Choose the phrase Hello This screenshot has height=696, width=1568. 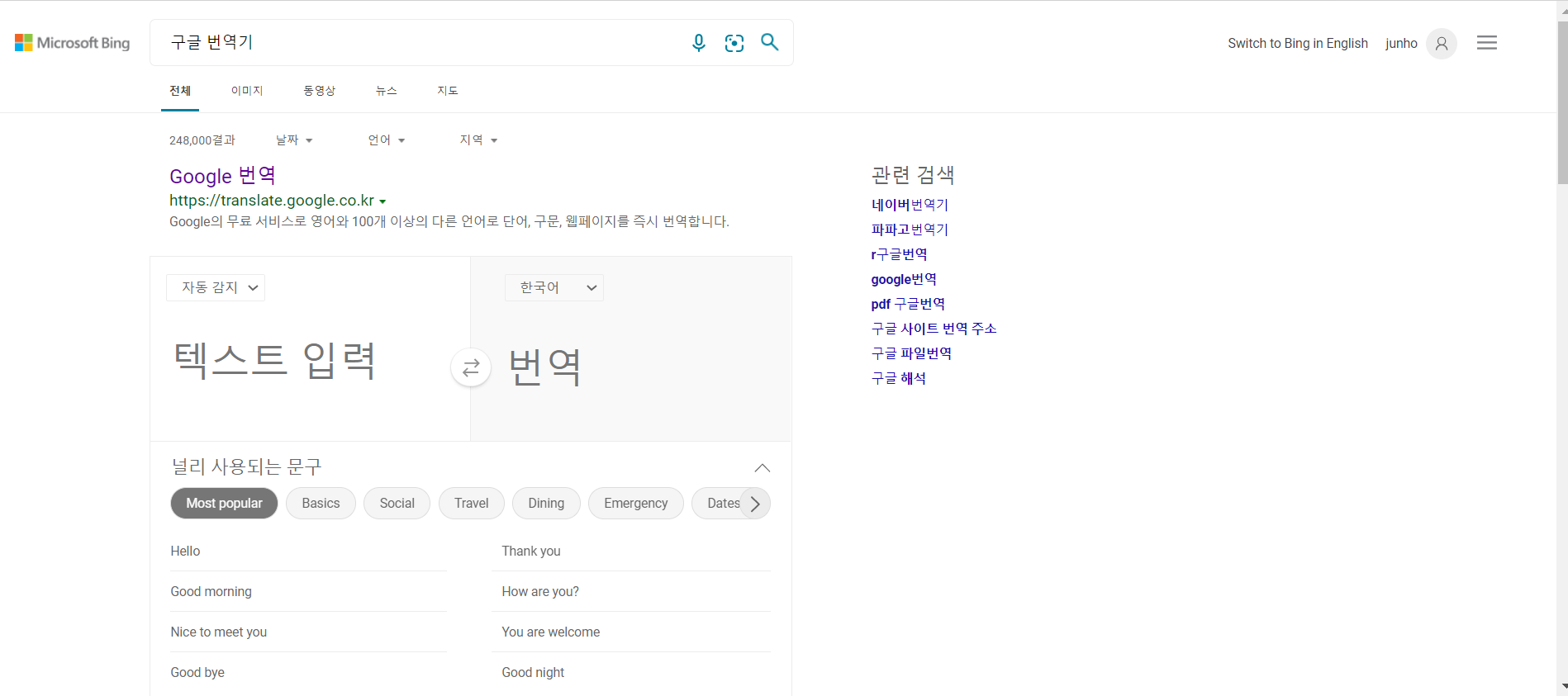pos(185,552)
